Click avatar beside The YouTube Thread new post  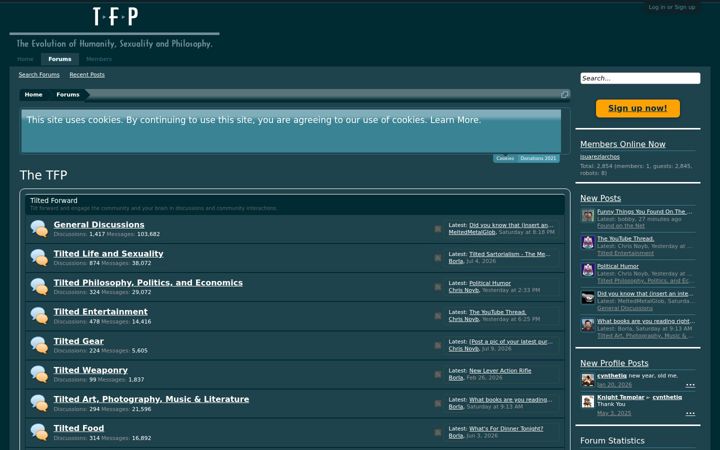(588, 242)
